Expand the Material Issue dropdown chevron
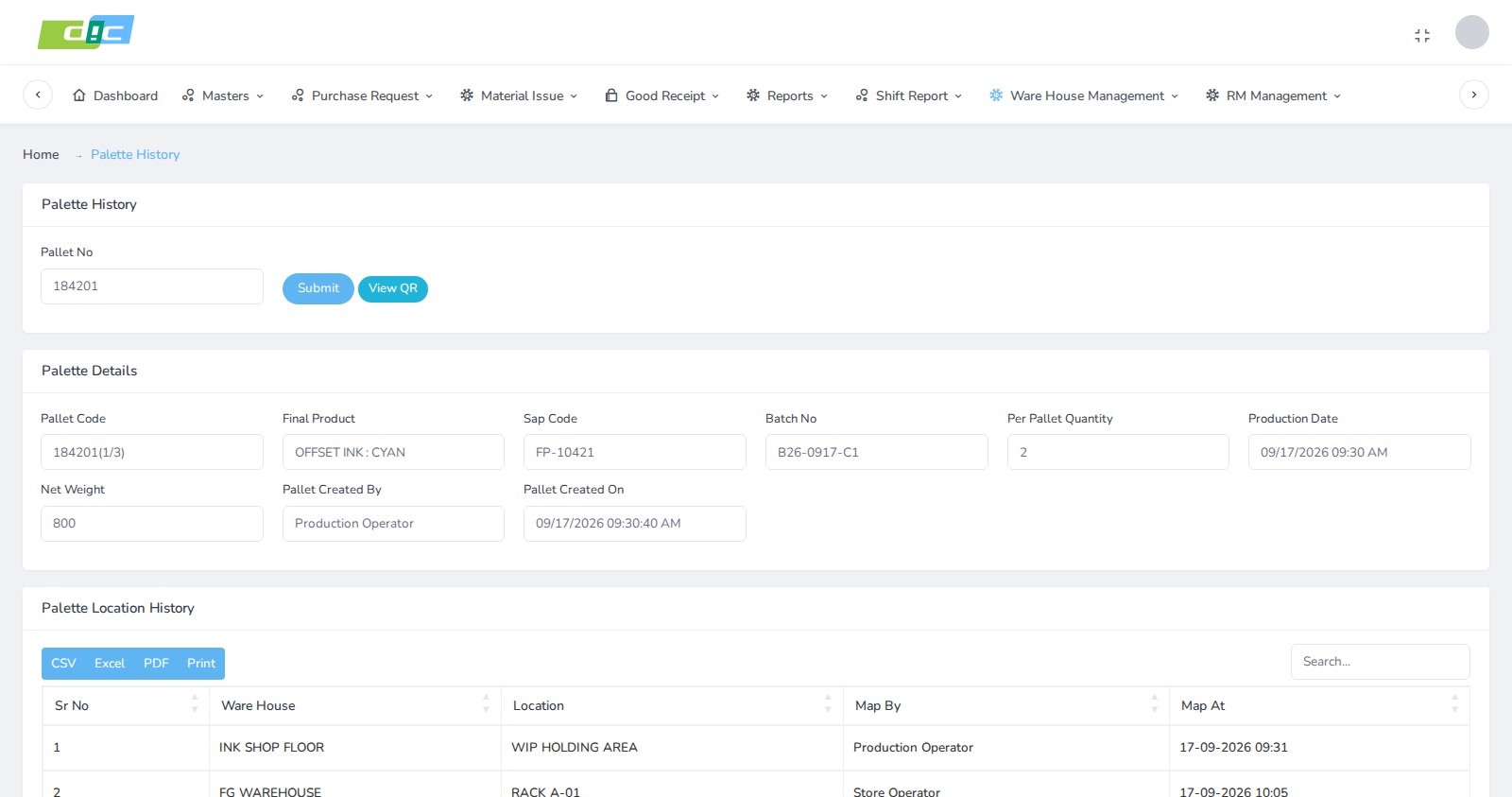Image resolution: width=1512 pixels, height=797 pixels. 574,96
